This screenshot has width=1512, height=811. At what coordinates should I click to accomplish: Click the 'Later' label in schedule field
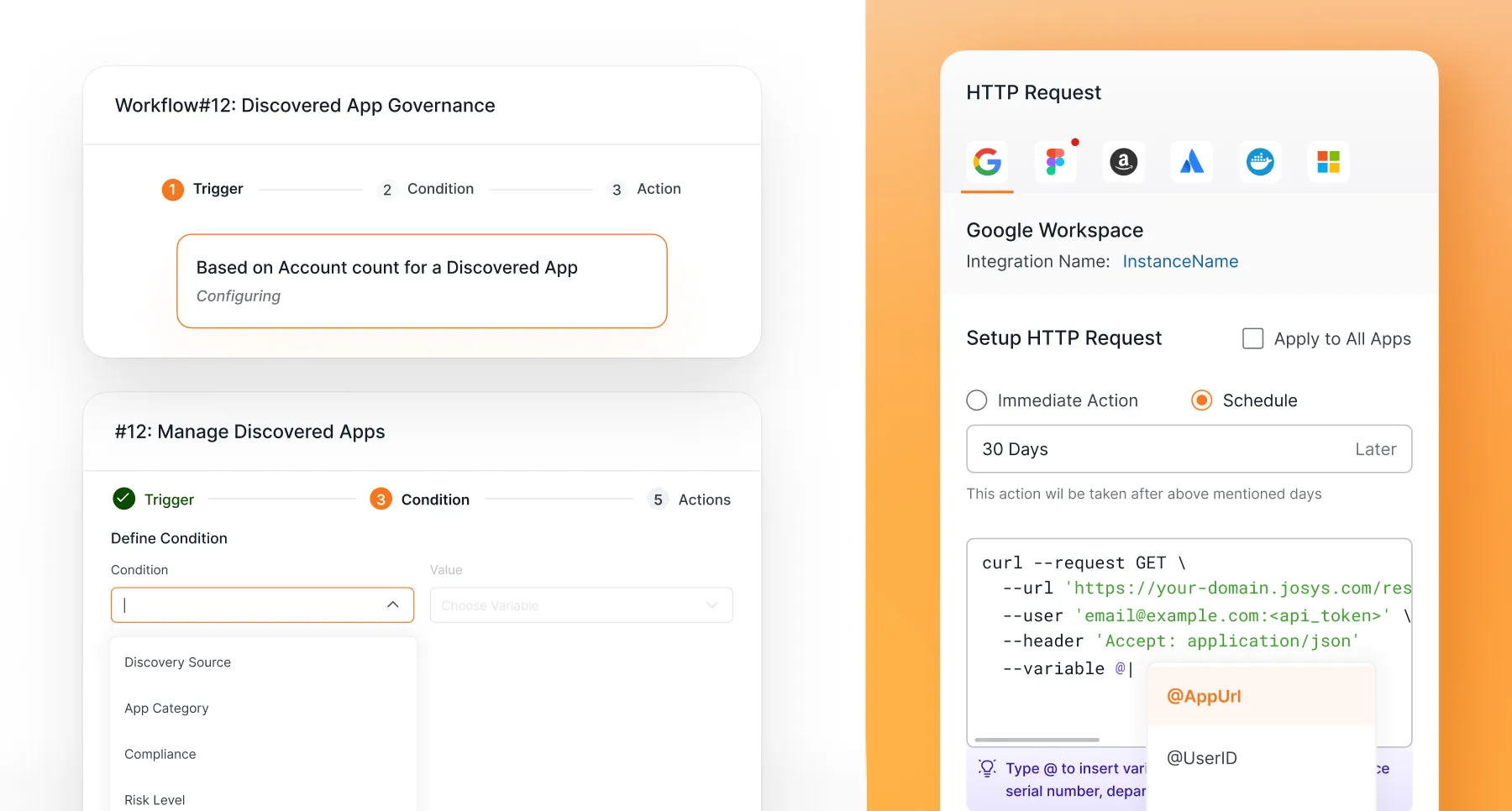(1375, 449)
